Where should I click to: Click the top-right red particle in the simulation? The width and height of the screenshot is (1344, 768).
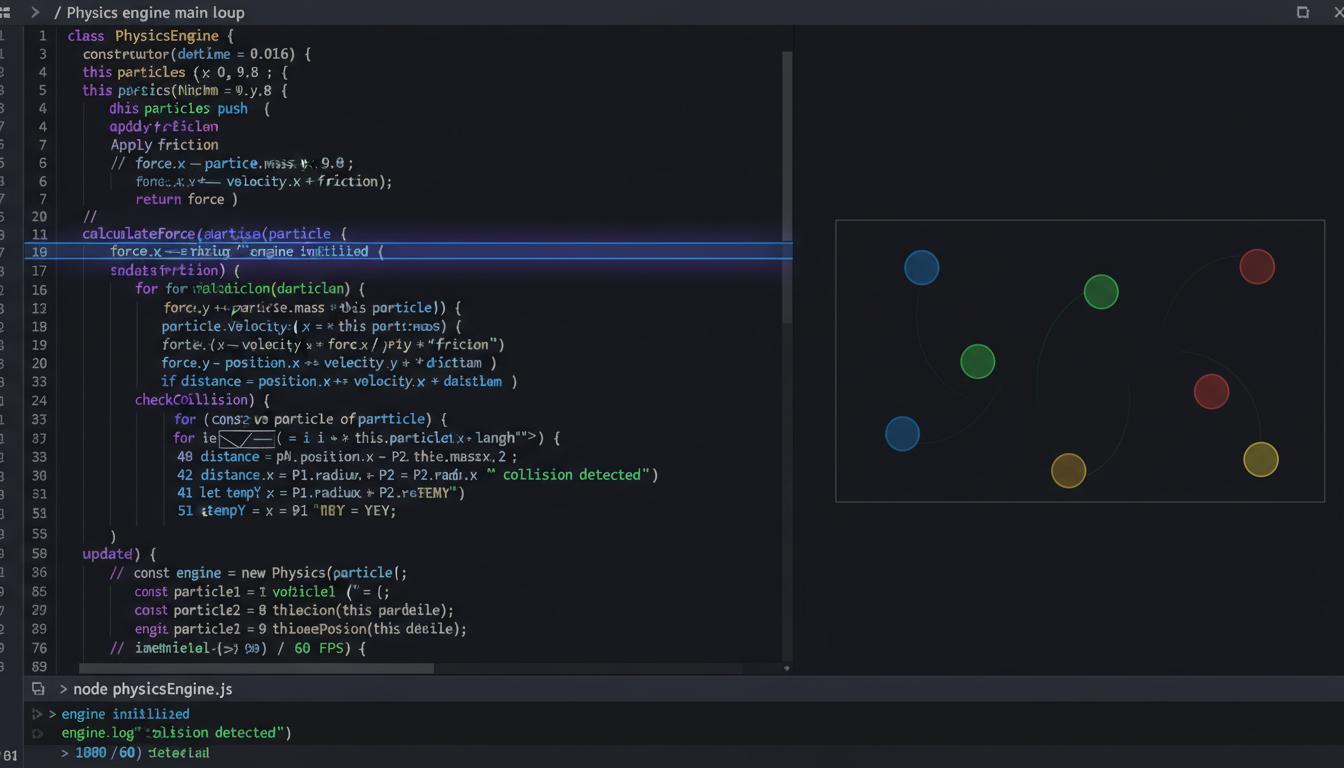1256,267
